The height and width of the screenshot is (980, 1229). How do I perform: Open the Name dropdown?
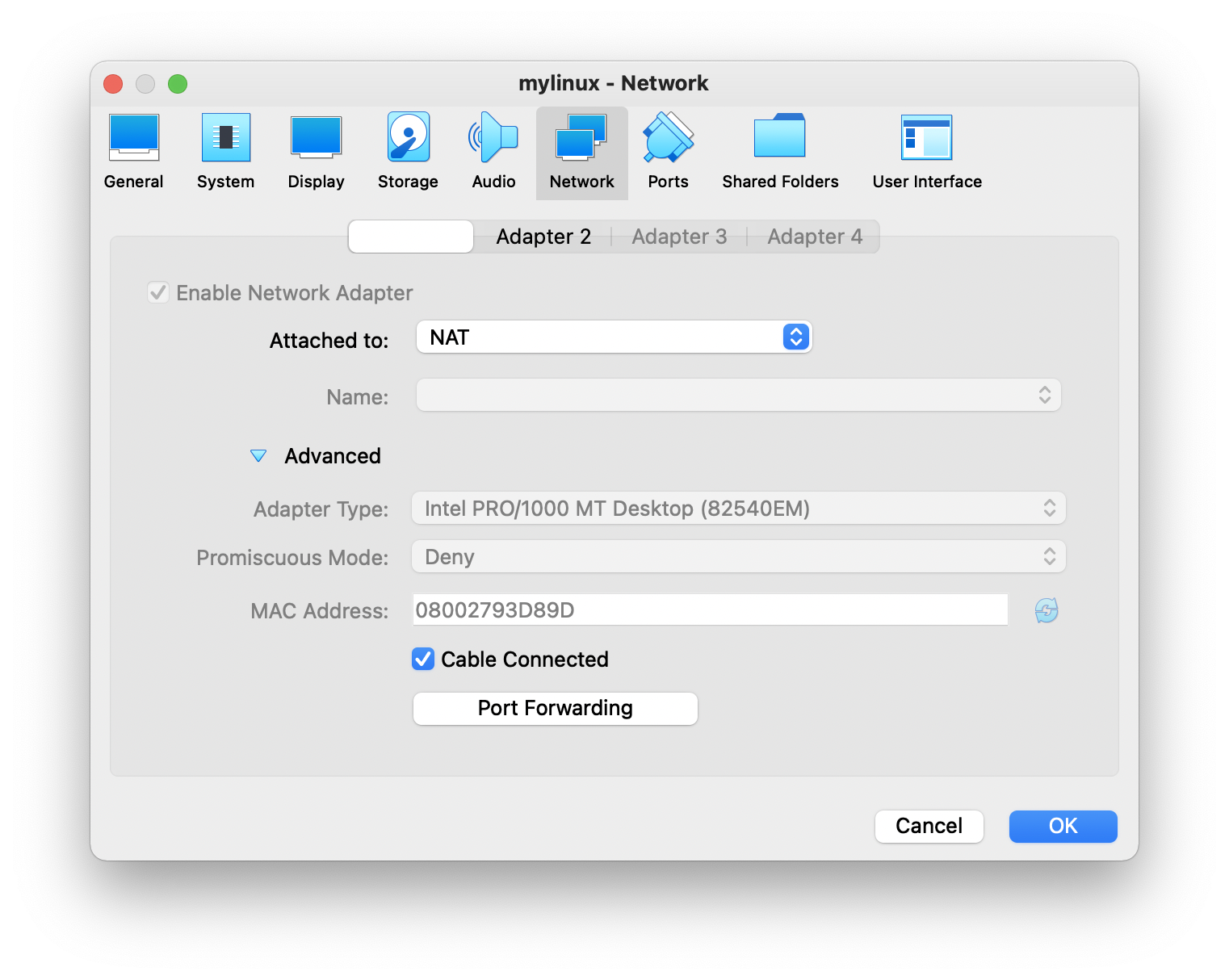(738, 395)
